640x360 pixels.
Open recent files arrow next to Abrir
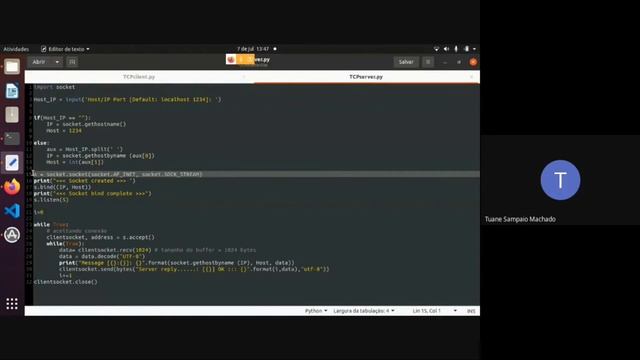[x=57, y=62]
